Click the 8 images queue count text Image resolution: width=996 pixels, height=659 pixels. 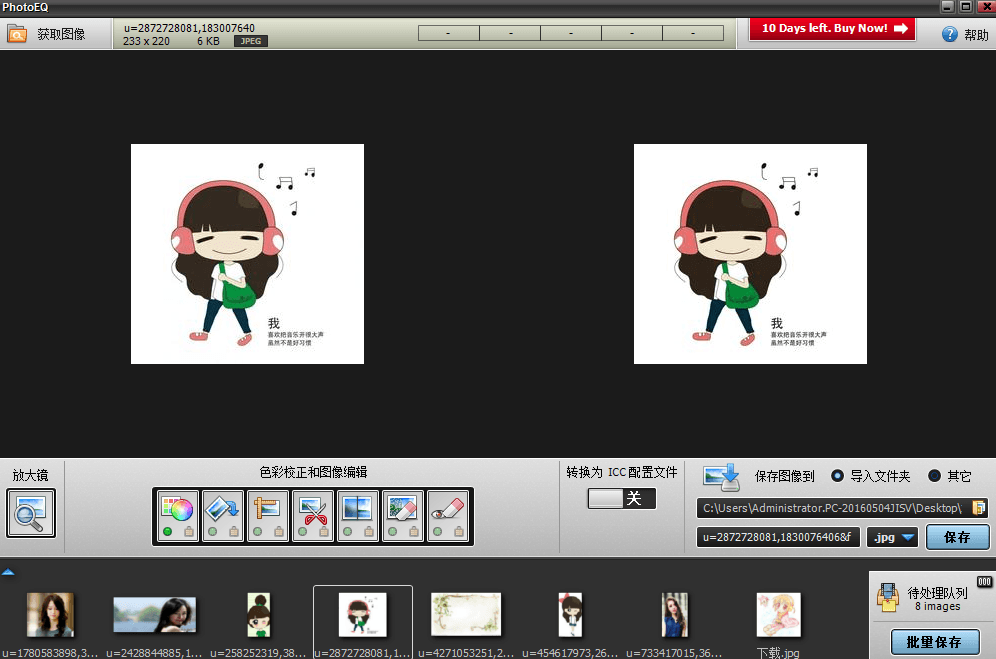click(x=938, y=606)
